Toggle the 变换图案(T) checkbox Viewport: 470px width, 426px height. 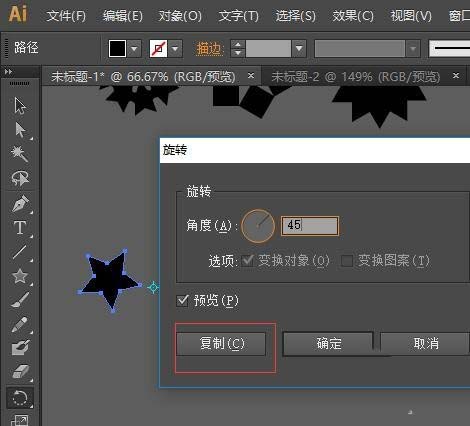tap(347, 260)
